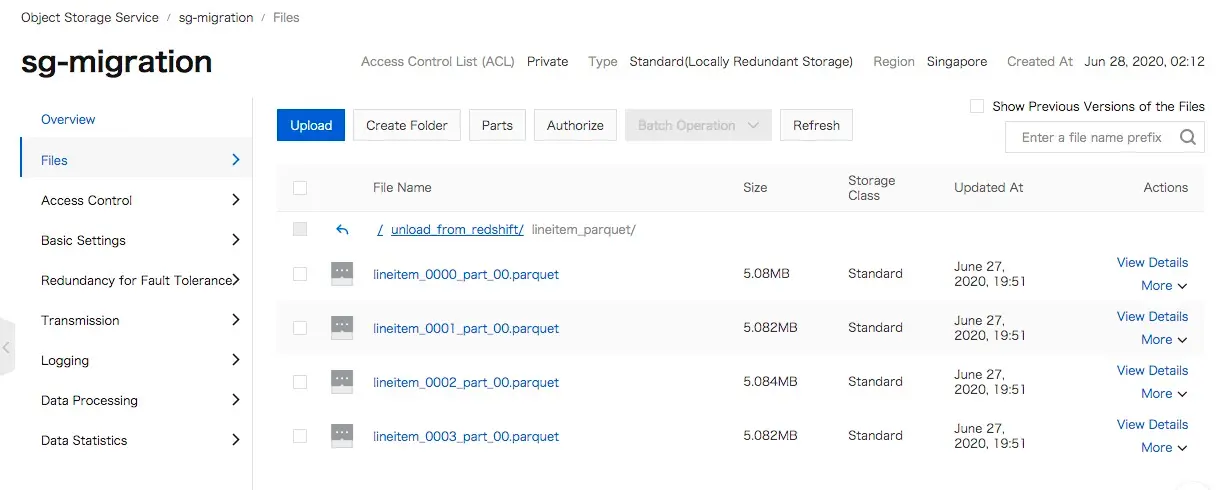Click file icon for lineitem_0001_part_00.parquet
1228x490 pixels.
tap(342, 327)
